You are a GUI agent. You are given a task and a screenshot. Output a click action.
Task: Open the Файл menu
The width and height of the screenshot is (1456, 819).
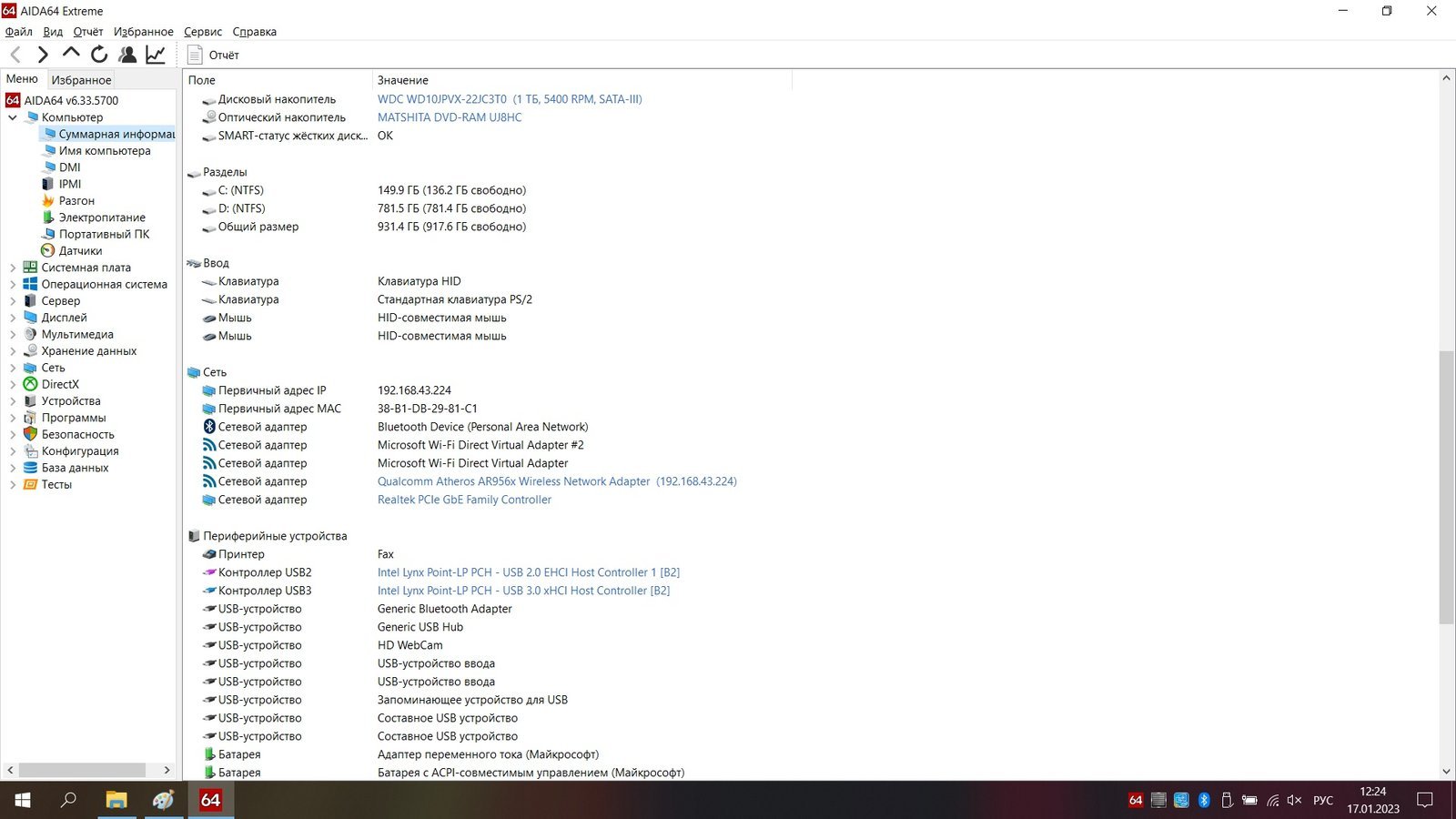[x=19, y=31]
